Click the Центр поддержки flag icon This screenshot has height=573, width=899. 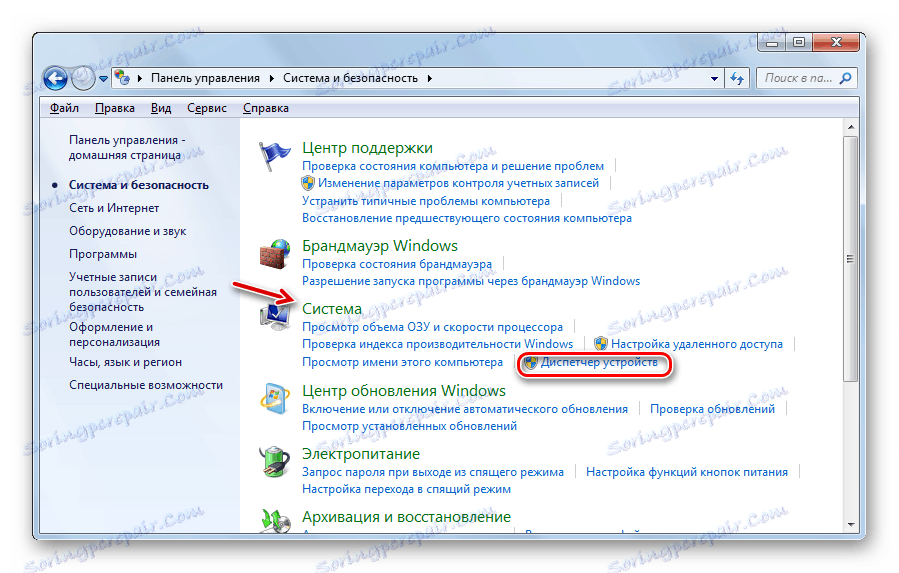coord(274,155)
